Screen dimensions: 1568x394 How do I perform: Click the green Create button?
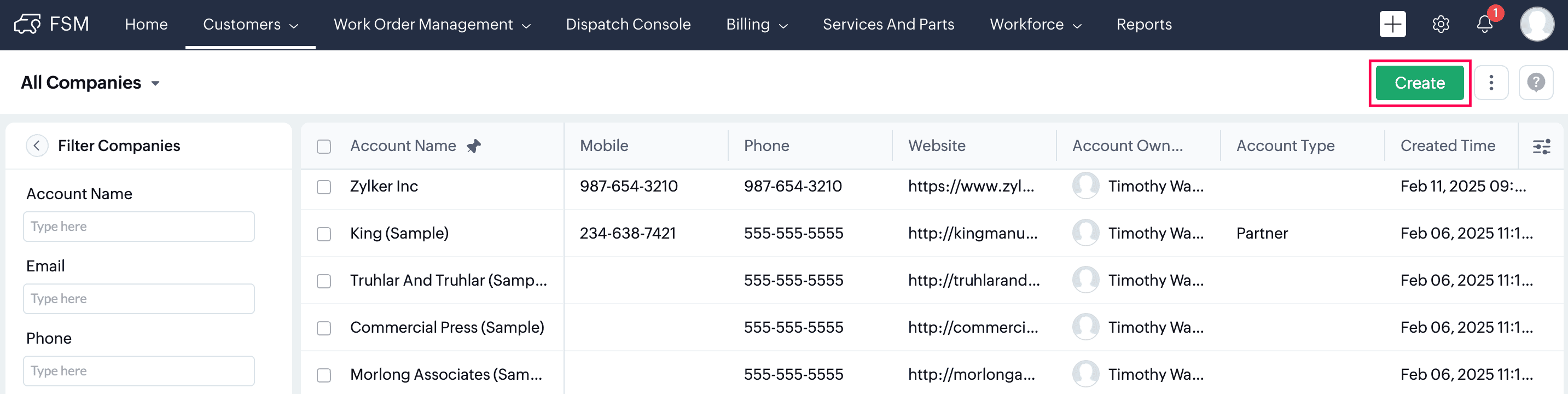pyautogui.click(x=1419, y=83)
